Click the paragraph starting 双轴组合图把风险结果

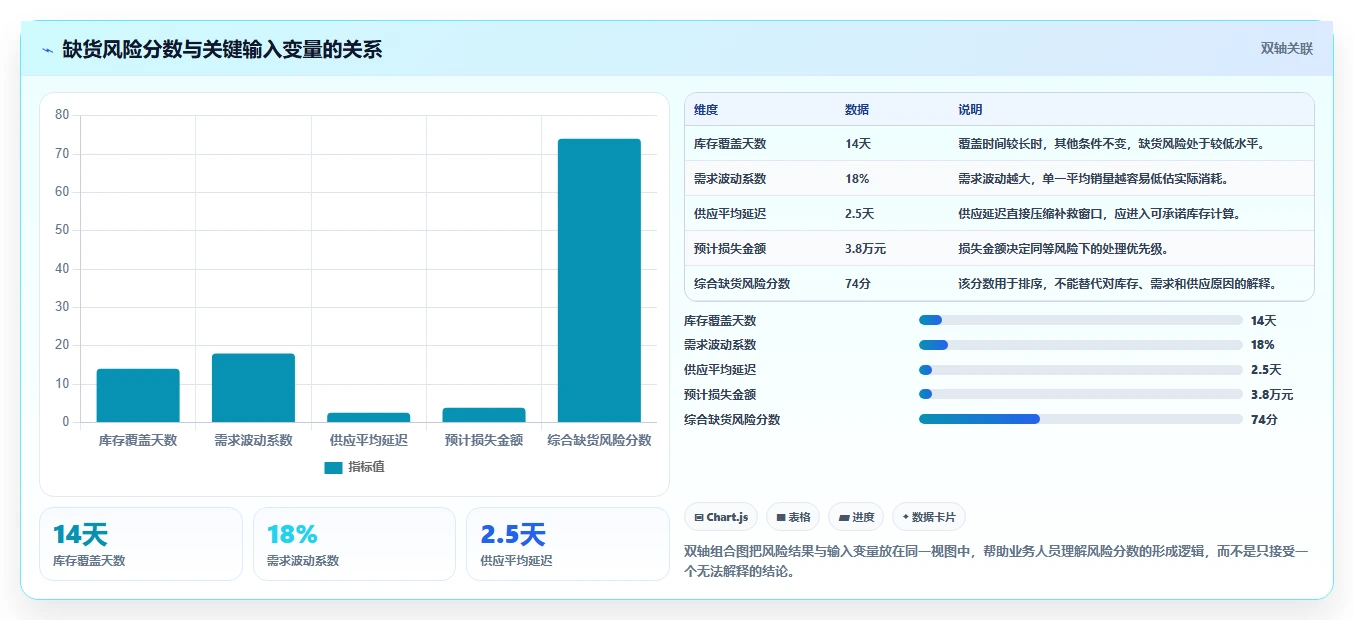click(996, 562)
